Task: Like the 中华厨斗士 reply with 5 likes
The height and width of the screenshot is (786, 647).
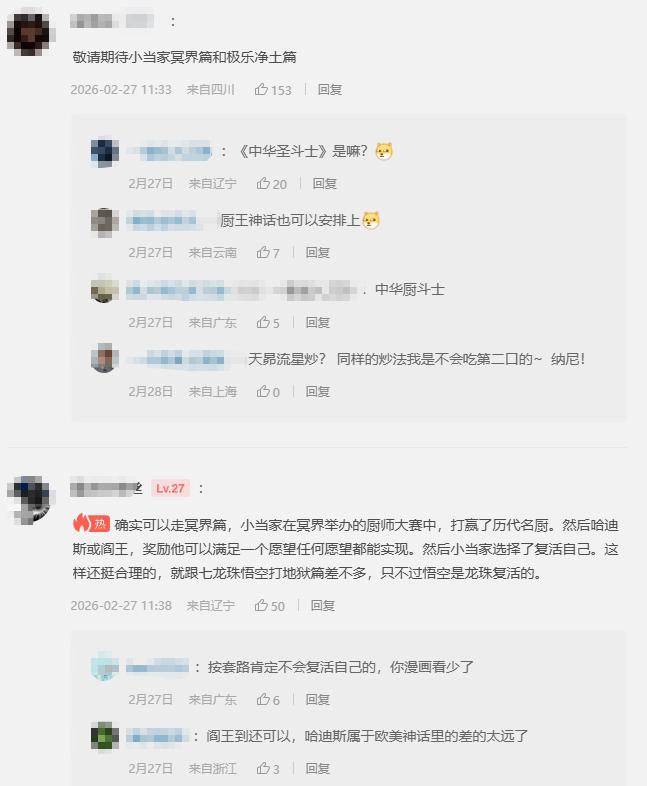Action: coord(268,322)
